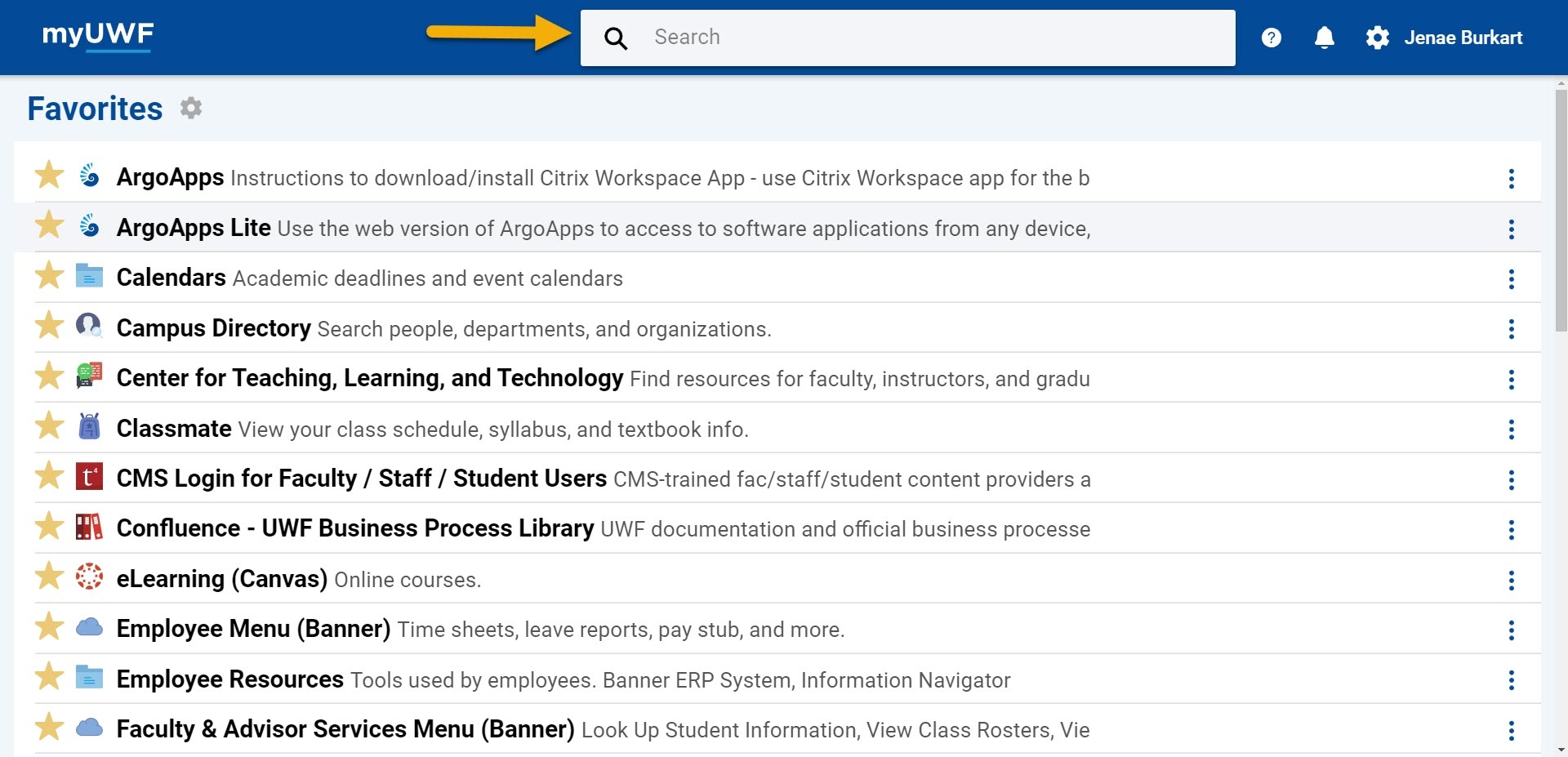Open the ArgoApps link

(x=170, y=177)
